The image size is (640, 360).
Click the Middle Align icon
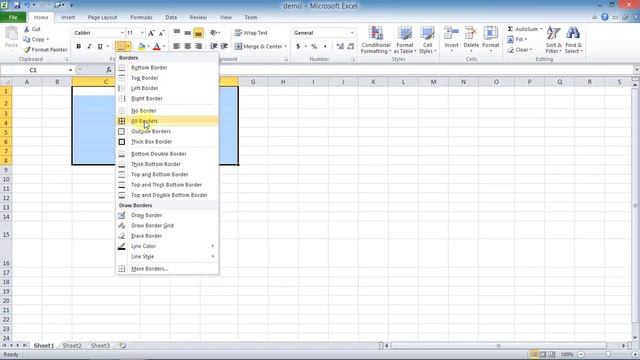point(187,33)
